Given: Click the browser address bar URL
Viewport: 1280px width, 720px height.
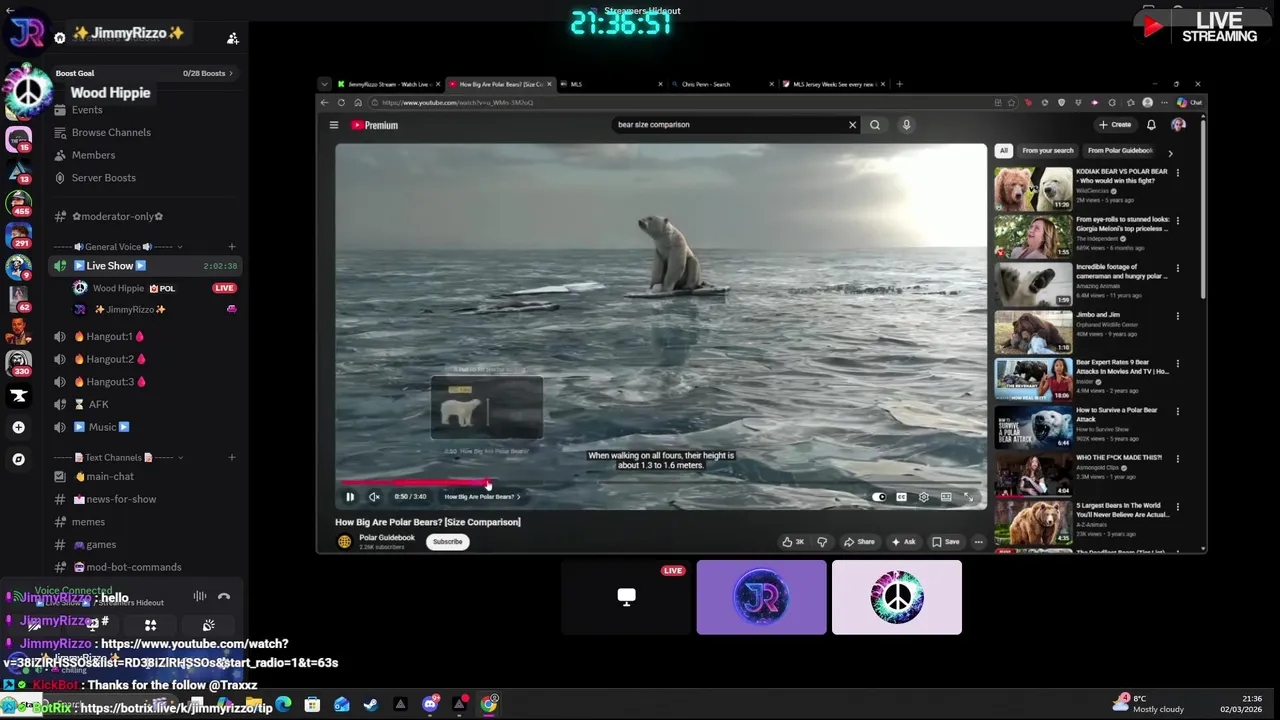Looking at the screenshot, I should [460, 102].
